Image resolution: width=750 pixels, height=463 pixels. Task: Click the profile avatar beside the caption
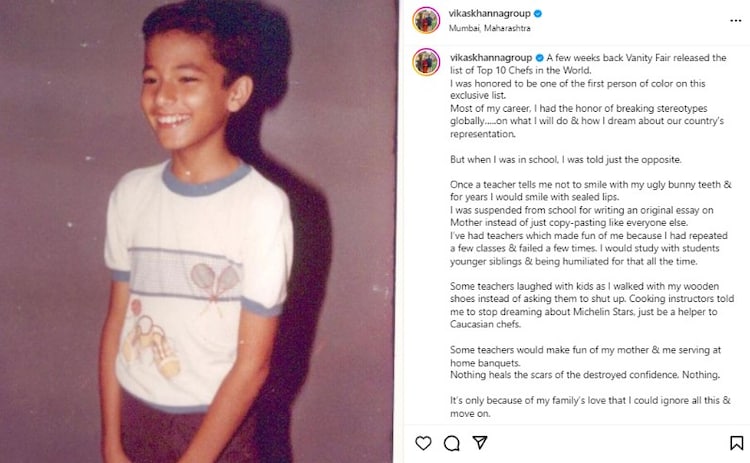(426, 62)
